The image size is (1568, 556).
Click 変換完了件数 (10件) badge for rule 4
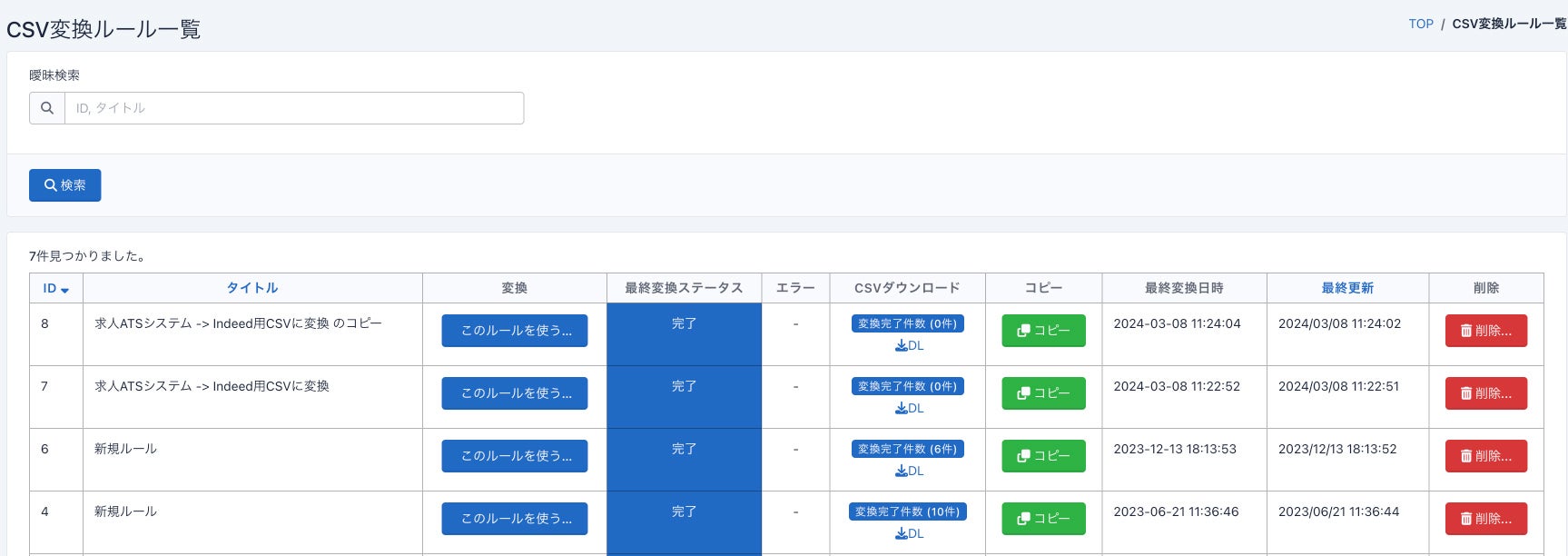pyautogui.click(x=908, y=511)
